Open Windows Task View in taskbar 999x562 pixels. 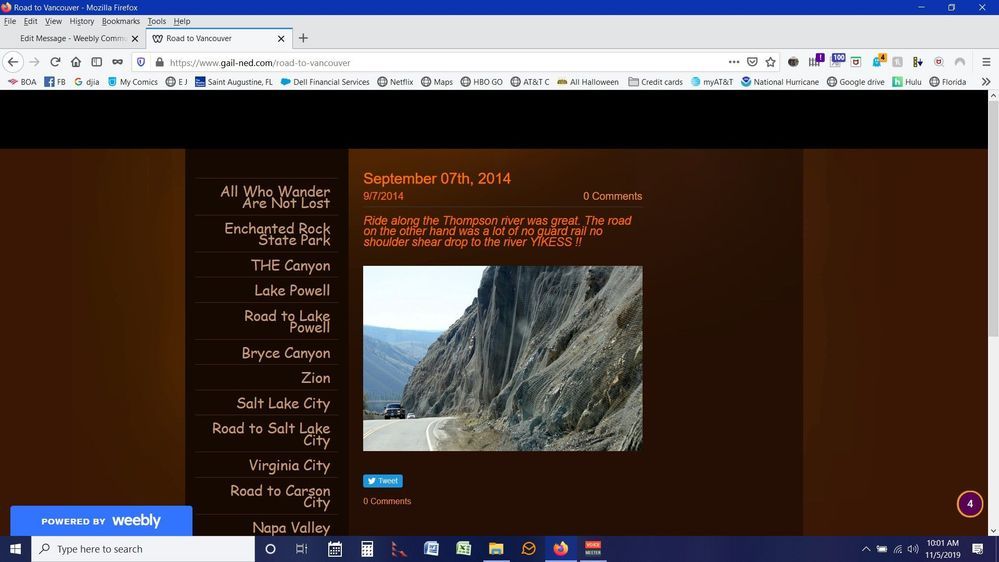click(x=301, y=549)
